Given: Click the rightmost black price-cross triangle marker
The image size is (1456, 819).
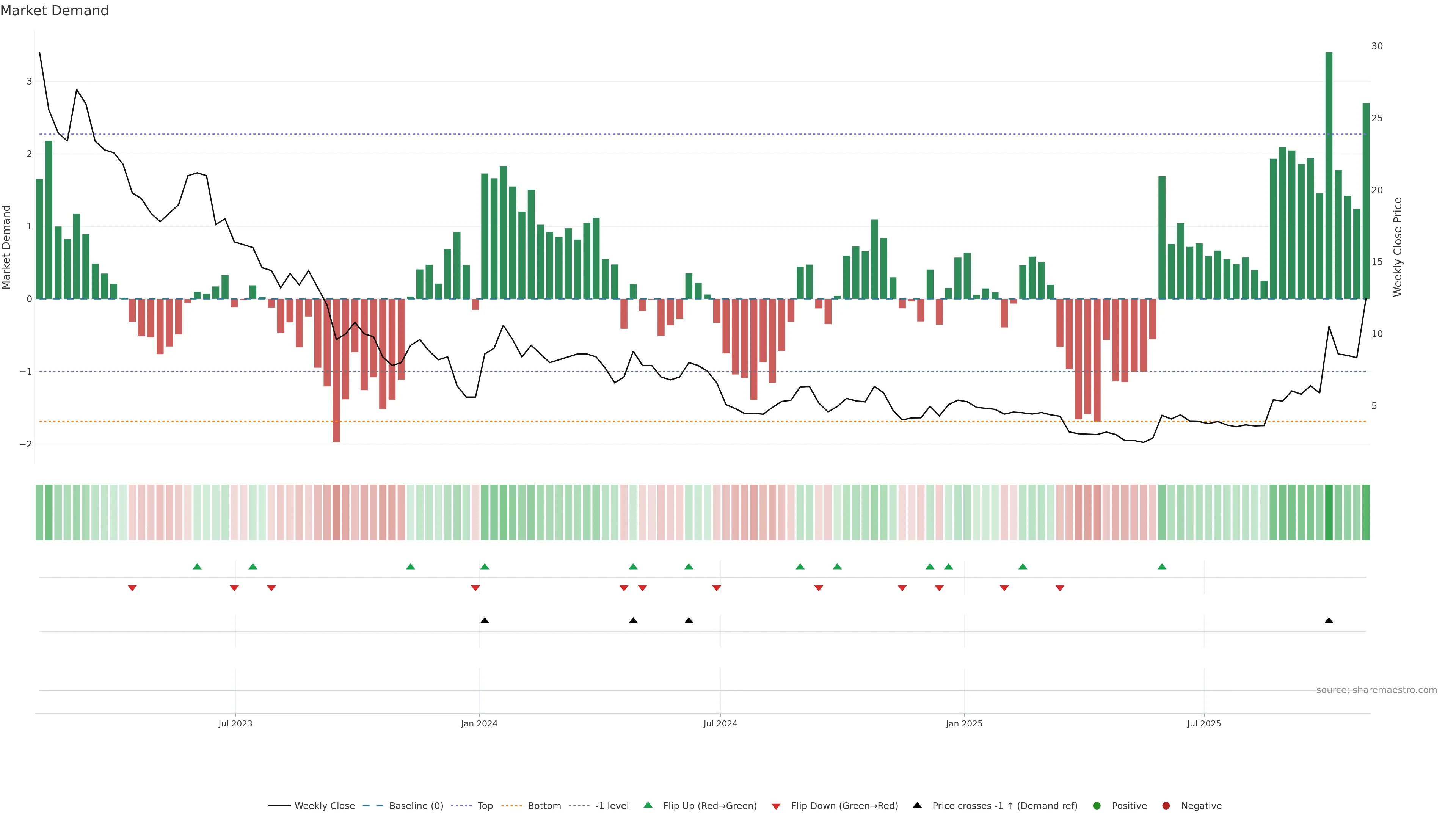Looking at the screenshot, I should point(1329,621).
